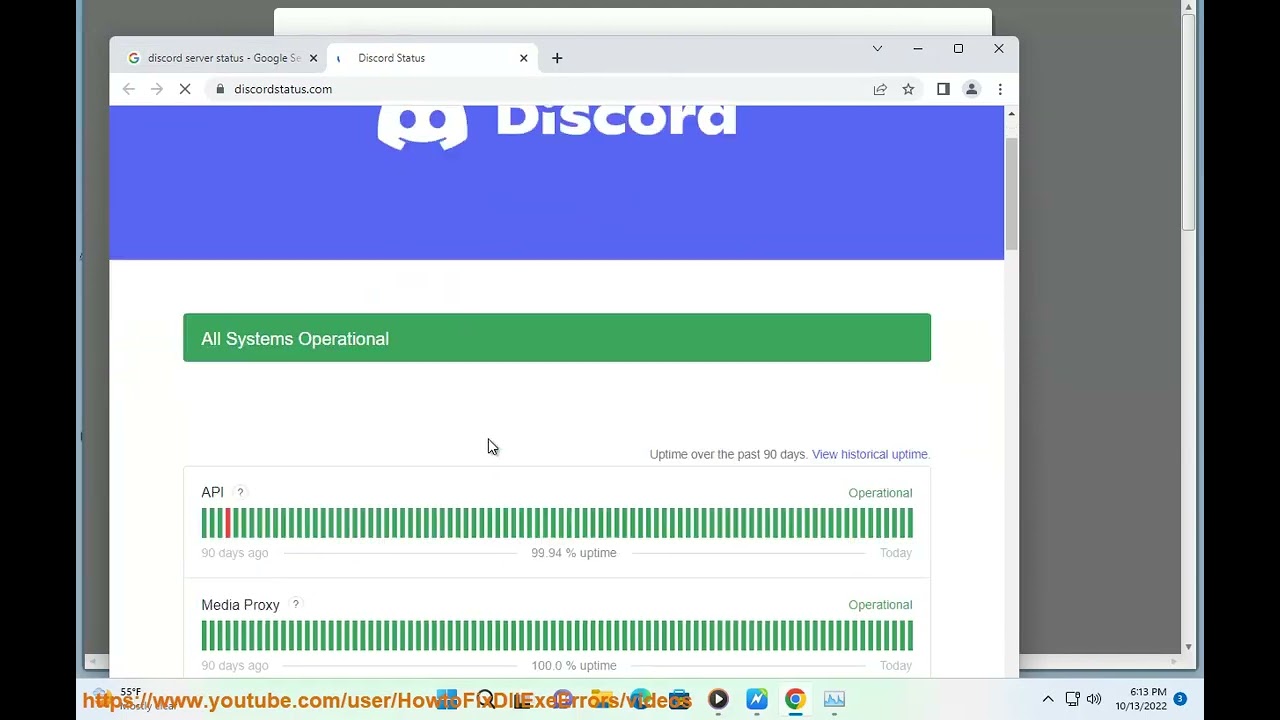Show hidden system tray icons
1280x720 pixels.
pos(1048,699)
